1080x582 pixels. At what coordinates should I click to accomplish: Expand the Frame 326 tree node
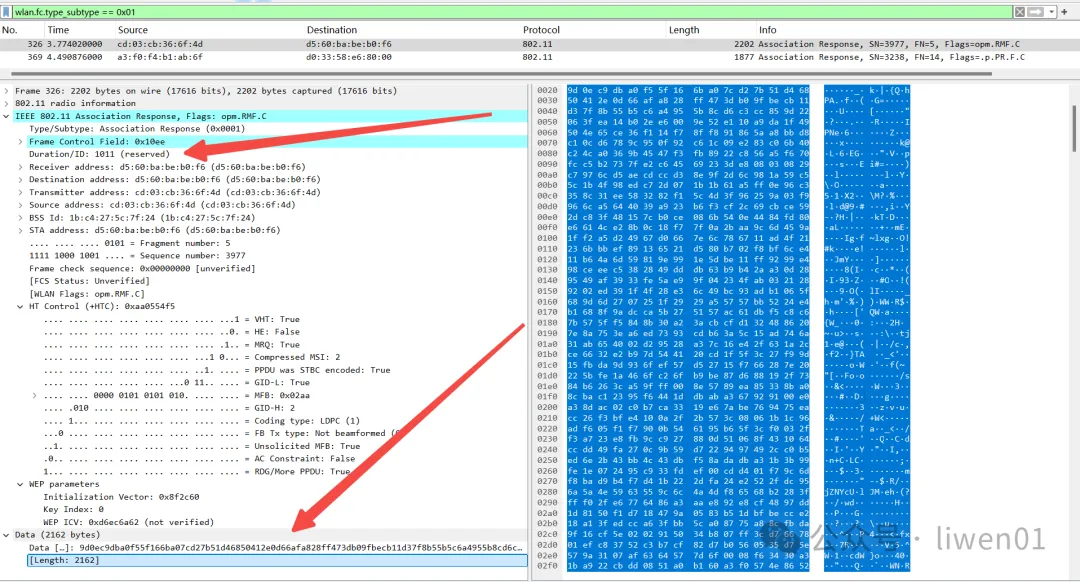click(x=7, y=91)
